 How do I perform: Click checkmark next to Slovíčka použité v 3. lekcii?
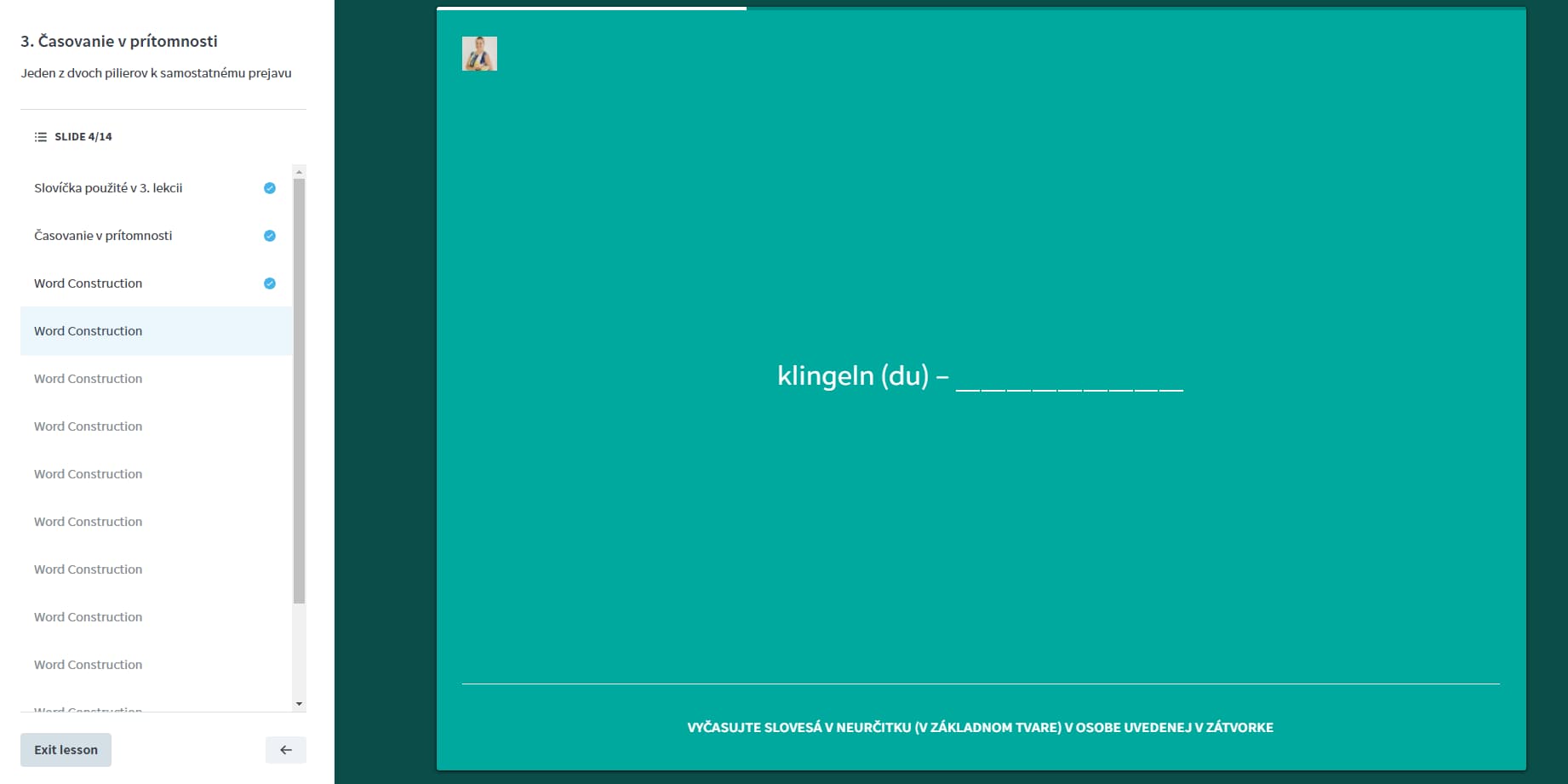(270, 188)
